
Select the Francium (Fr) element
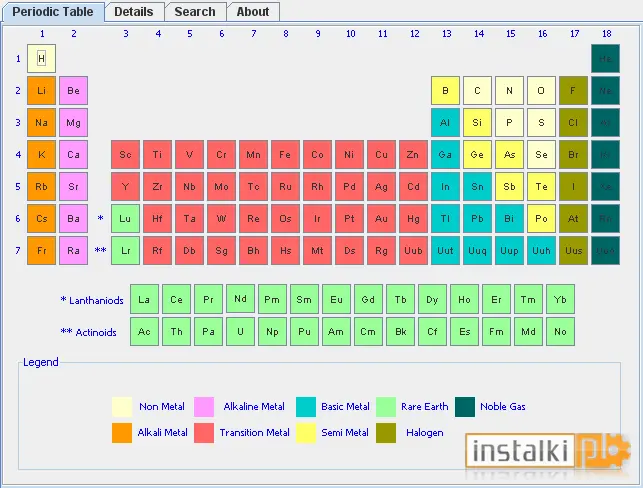[41, 251]
